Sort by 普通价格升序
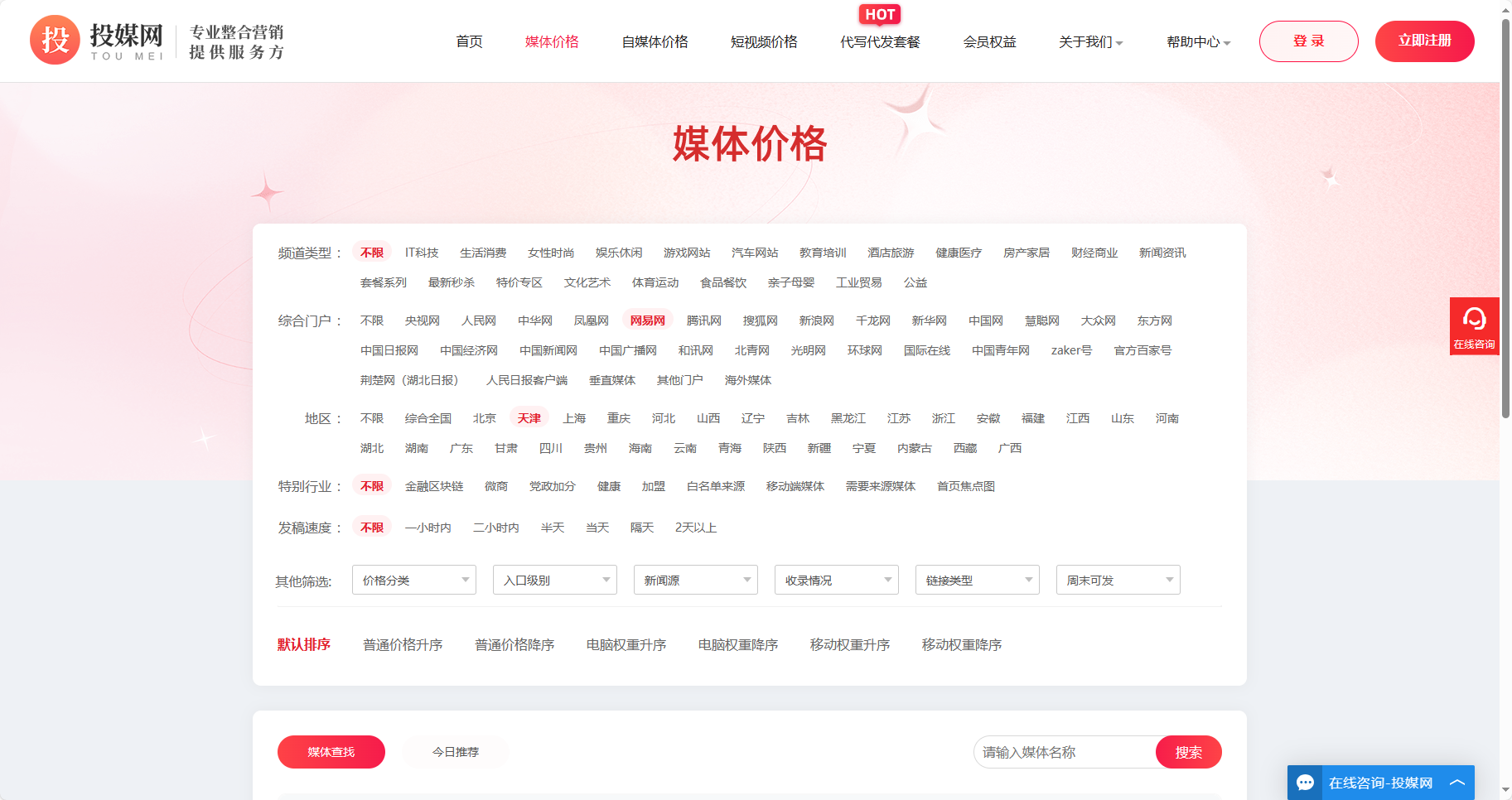 point(403,644)
